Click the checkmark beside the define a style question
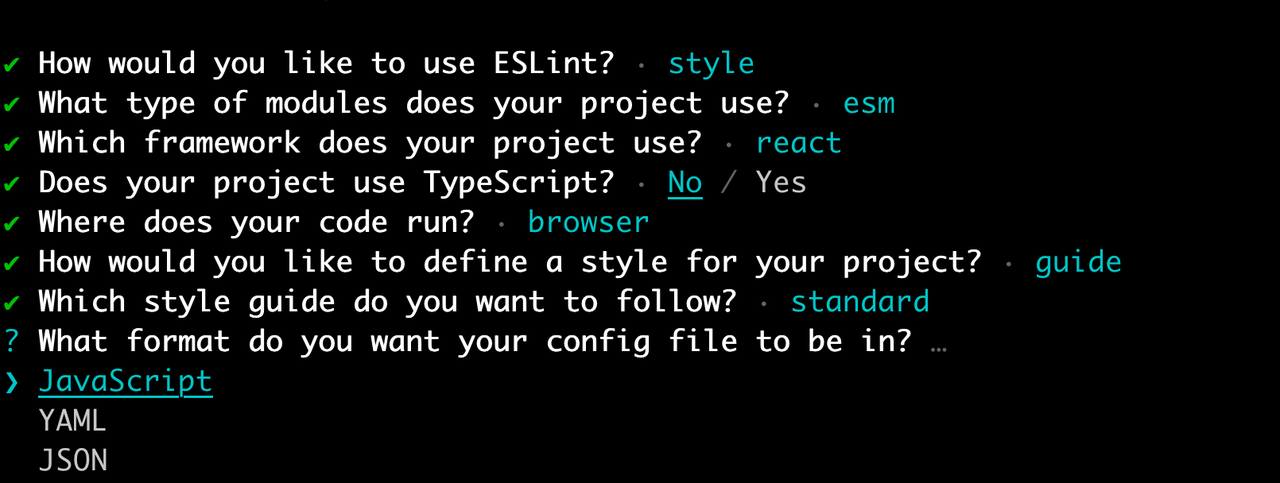The image size is (1280, 483). tap(12, 263)
